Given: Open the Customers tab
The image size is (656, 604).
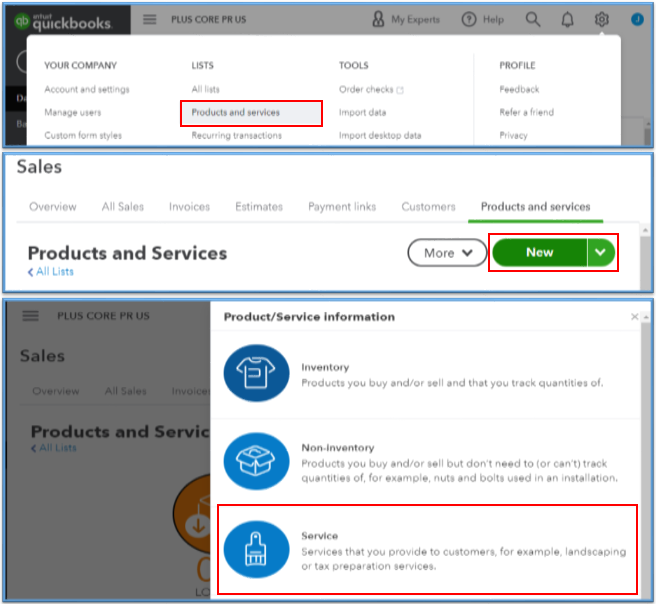Looking at the screenshot, I should point(428,207).
